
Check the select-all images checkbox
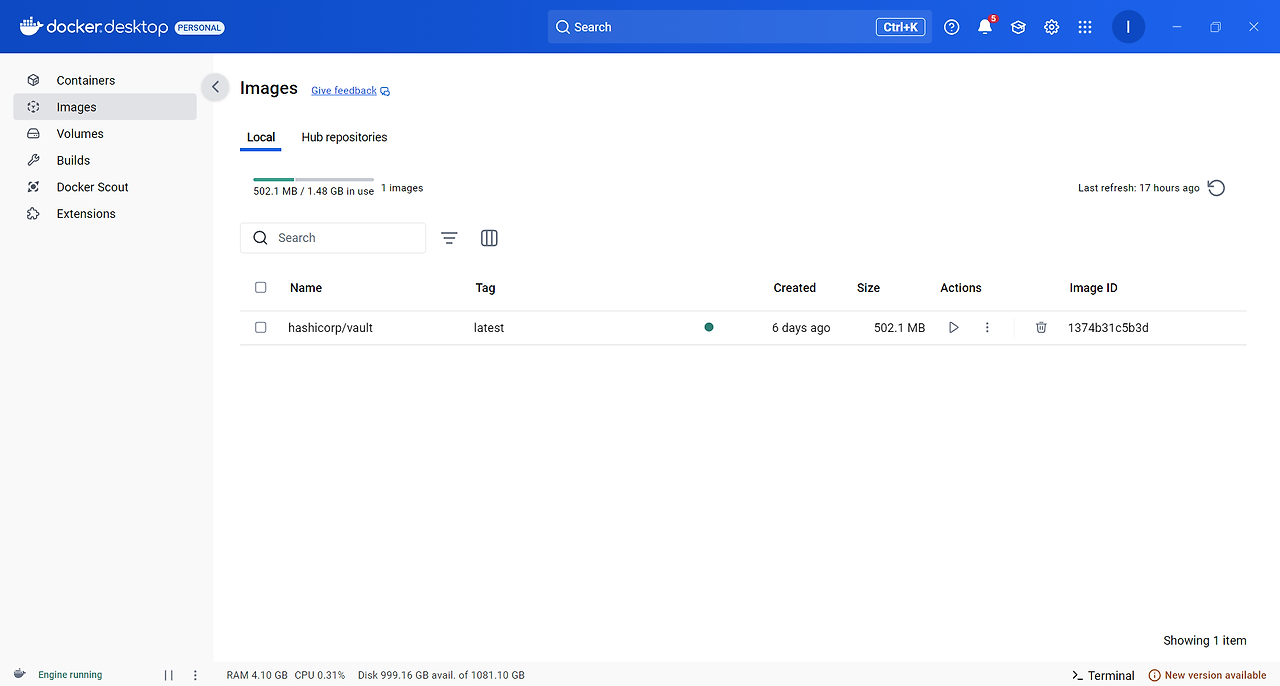[261, 287]
